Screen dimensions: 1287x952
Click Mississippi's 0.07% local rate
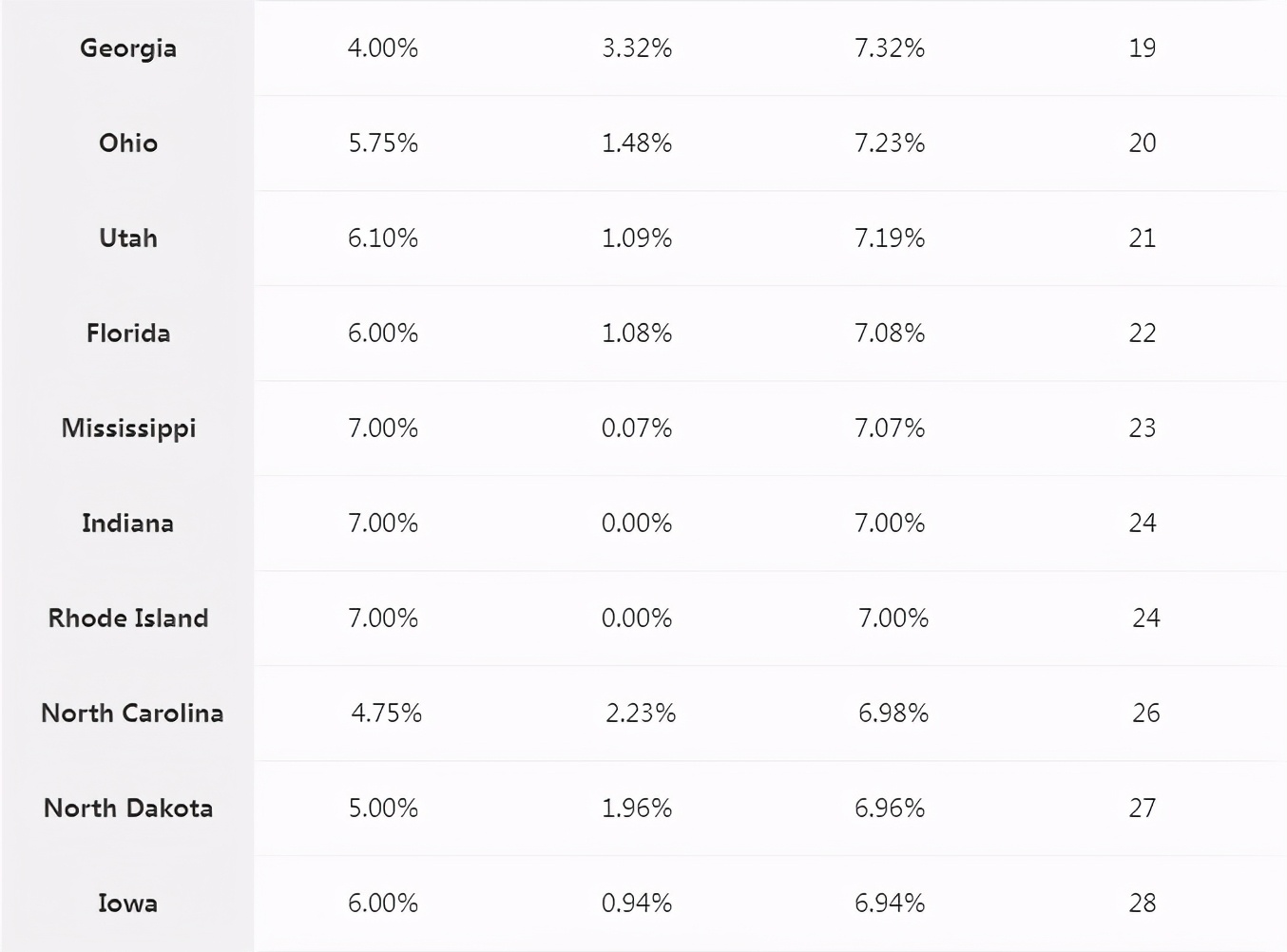coord(637,428)
